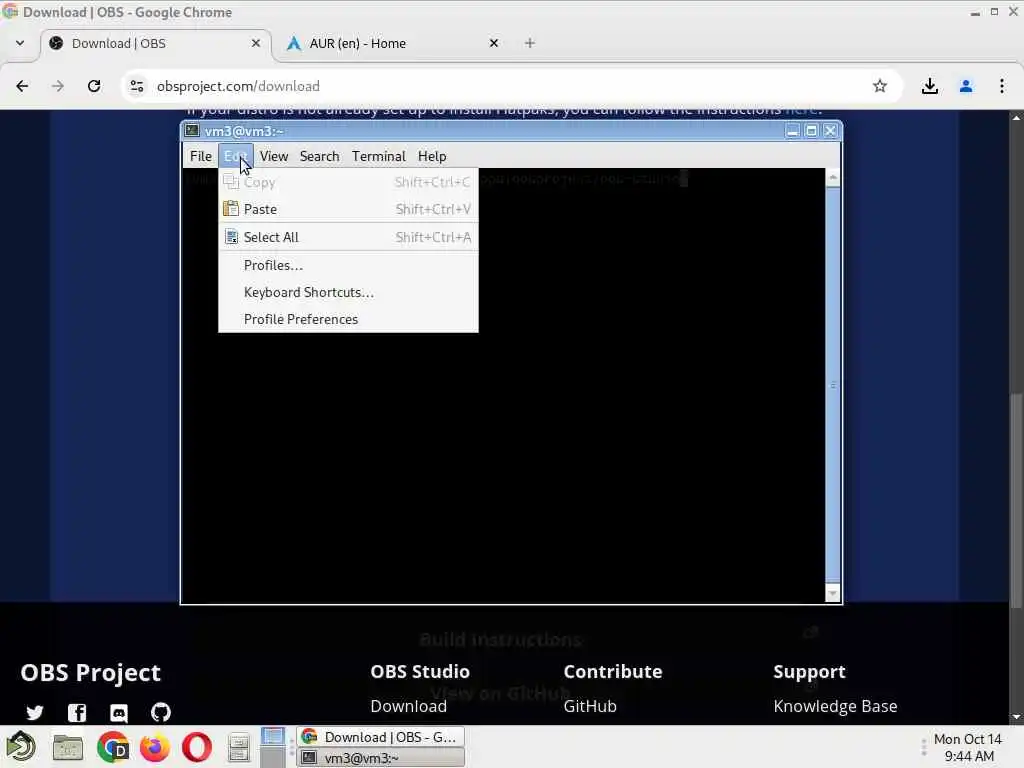Click the footer Download link
The width and height of the screenshot is (1024, 768).
pos(408,706)
